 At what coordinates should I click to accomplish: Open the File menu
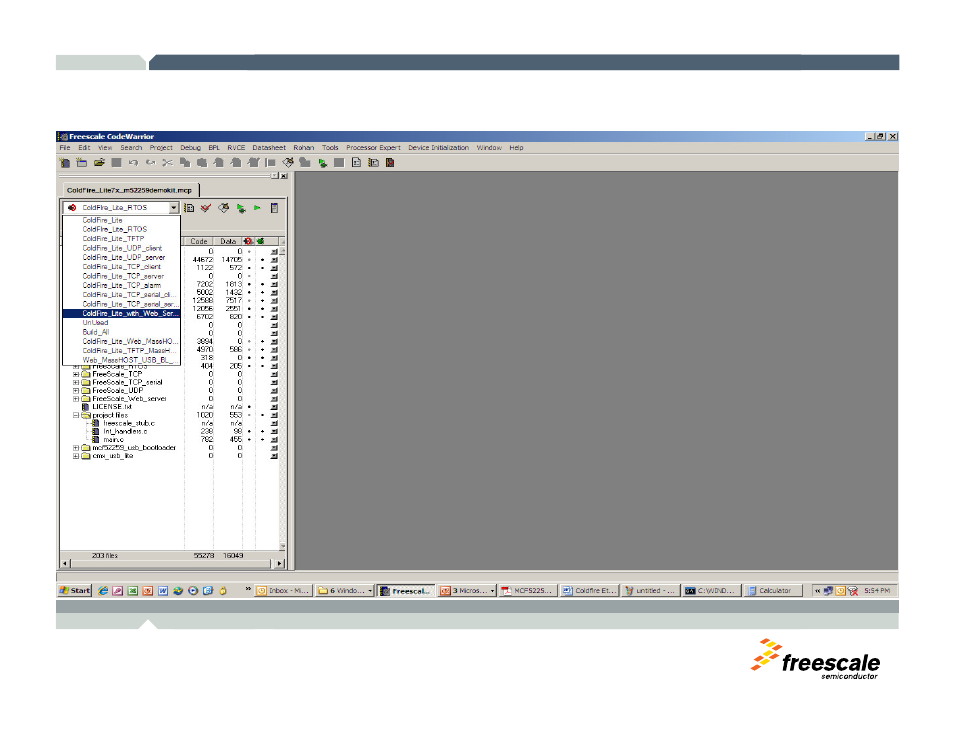[65, 148]
